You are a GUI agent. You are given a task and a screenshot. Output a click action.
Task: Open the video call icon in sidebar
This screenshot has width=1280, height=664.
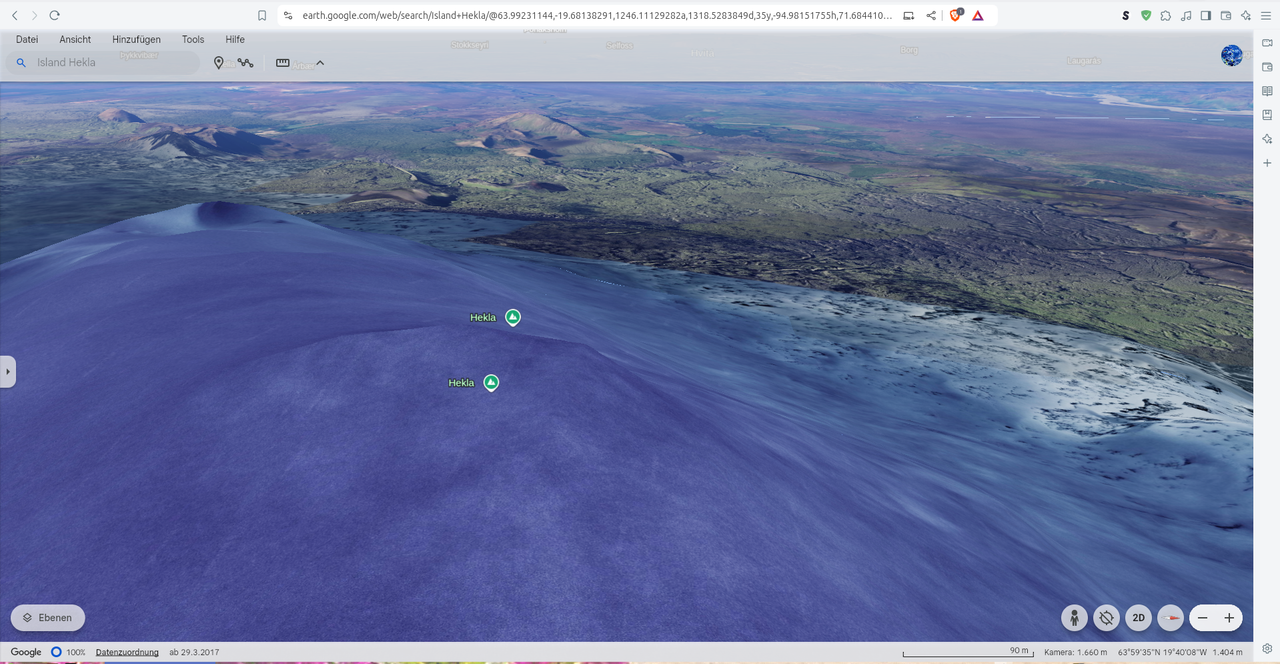[x=1267, y=43]
